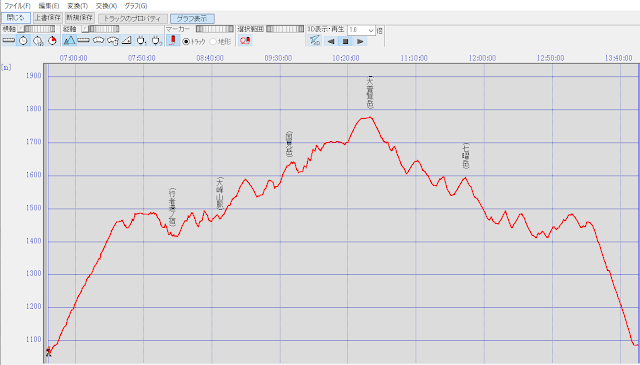Screen dimensions: 640x365
Task: Select first plug sensor icon
Action: (x=141, y=40)
